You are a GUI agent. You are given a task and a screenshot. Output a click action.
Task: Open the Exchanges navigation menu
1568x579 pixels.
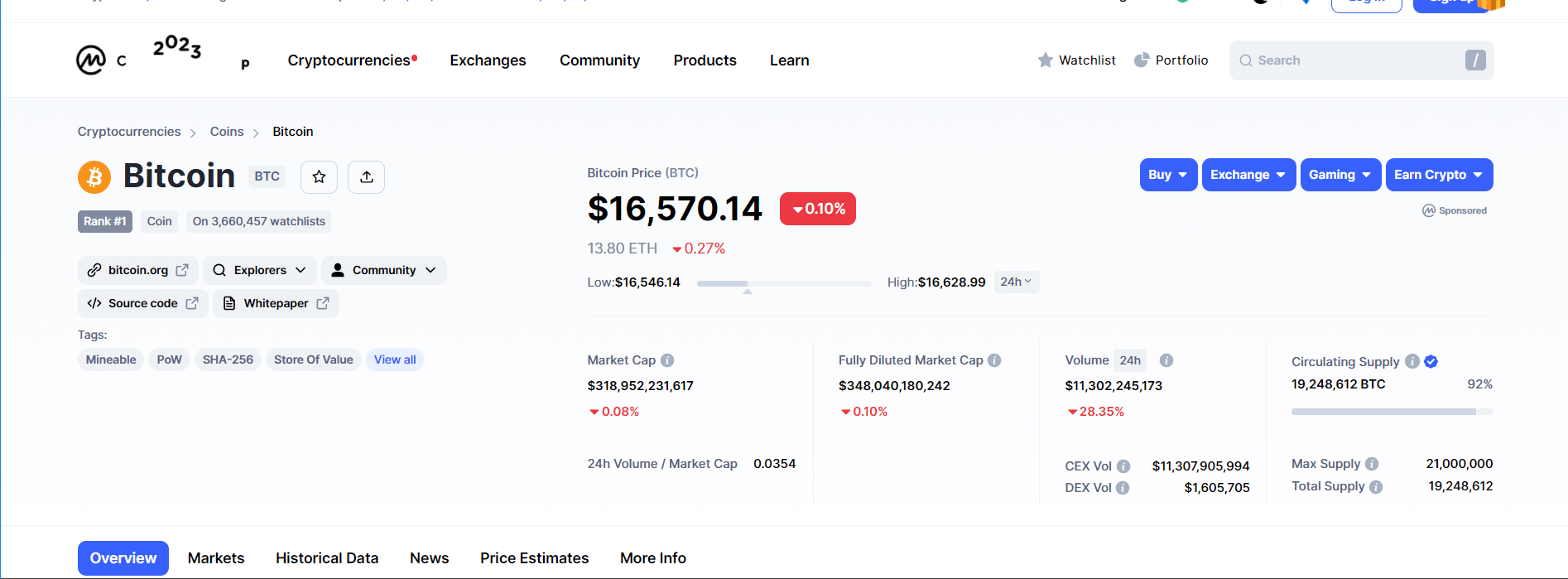[488, 60]
